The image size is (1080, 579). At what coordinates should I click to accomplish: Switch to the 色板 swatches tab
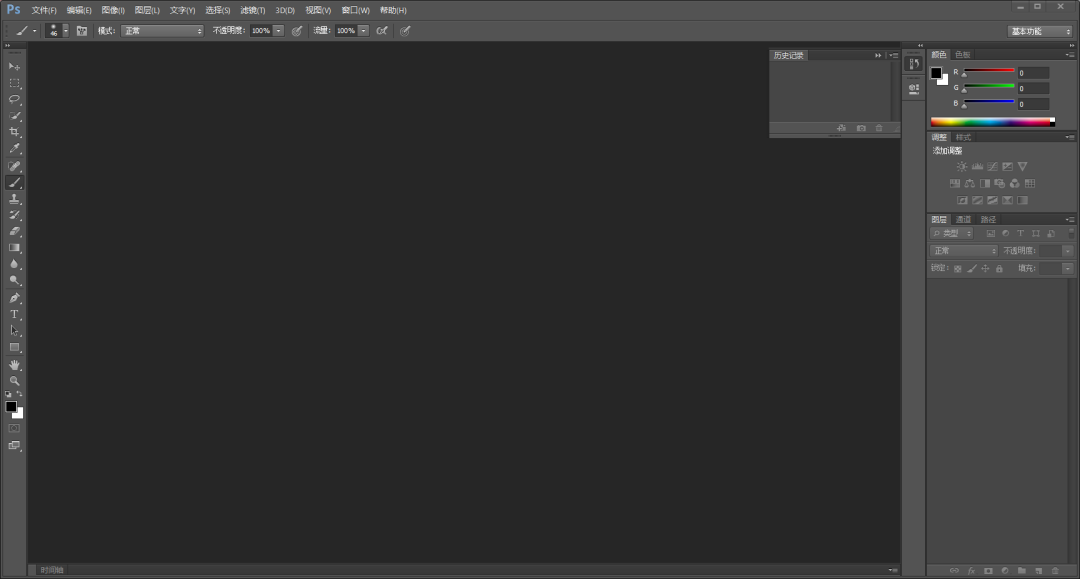[x=962, y=54]
